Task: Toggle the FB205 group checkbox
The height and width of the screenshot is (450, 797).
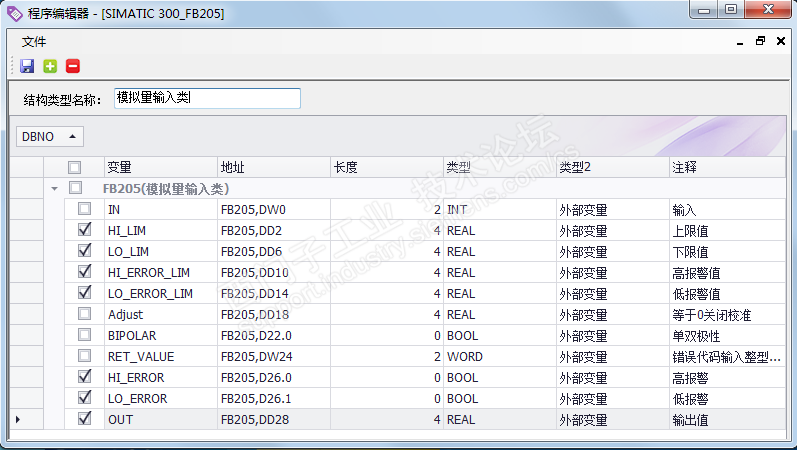Action: pyautogui.click(x=75, y=188)
